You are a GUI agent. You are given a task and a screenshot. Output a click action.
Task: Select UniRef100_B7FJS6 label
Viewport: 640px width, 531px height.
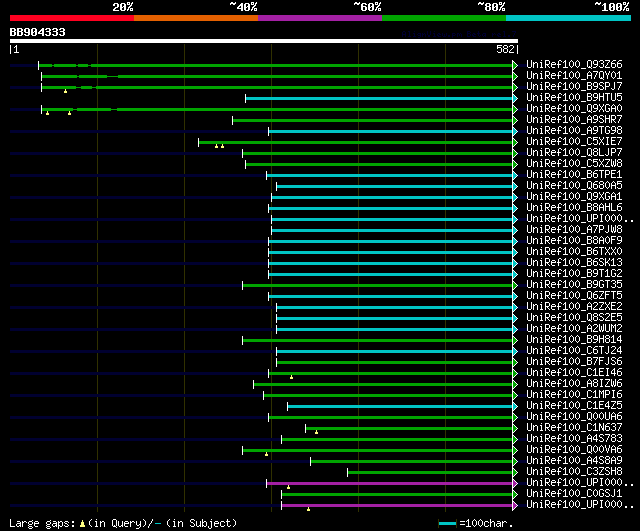coord(574,362)
